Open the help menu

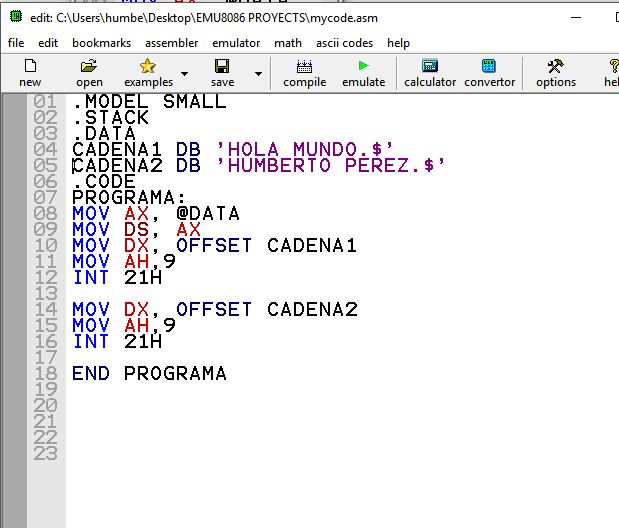pos(398,43)
